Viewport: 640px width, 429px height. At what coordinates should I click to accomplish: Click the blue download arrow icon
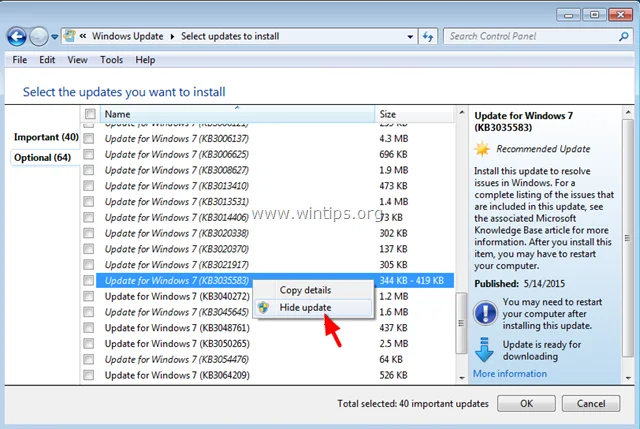coord(485,350)
